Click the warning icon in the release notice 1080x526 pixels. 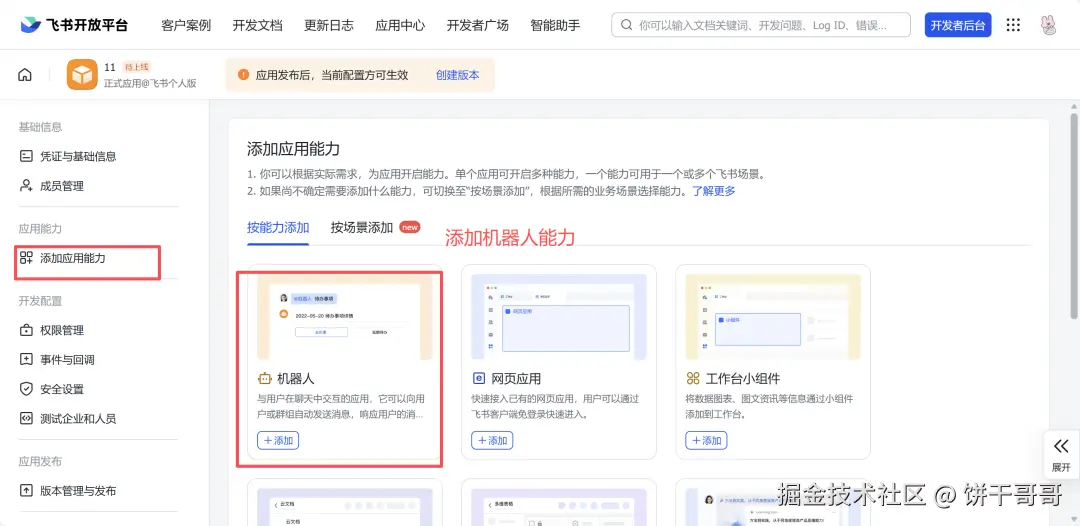click(243, 75)
